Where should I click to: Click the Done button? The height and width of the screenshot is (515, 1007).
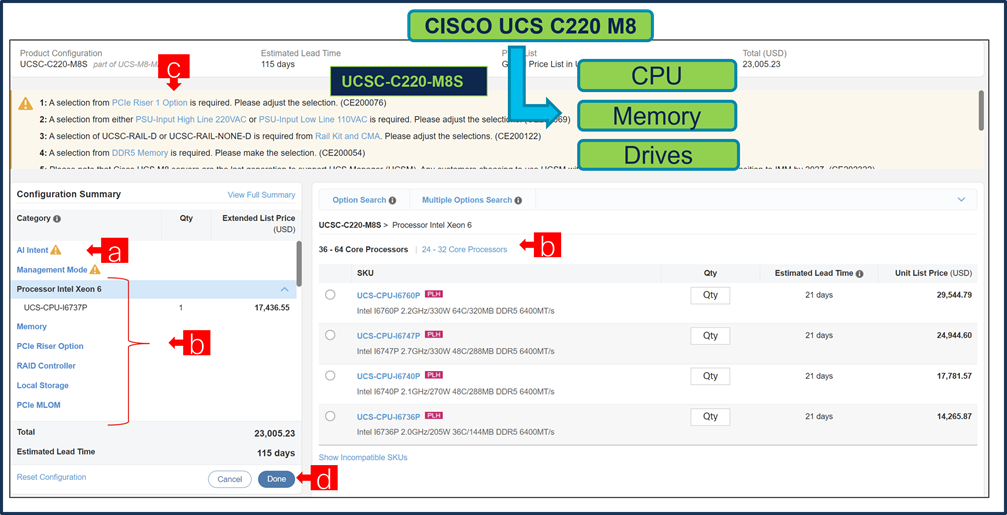pyautogui.click(x=276, y=479)
